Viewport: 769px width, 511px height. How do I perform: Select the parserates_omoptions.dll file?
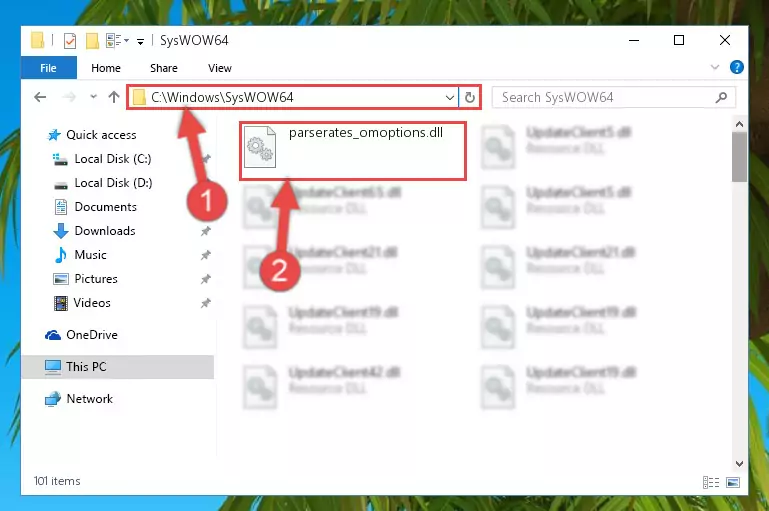point(353,151)
